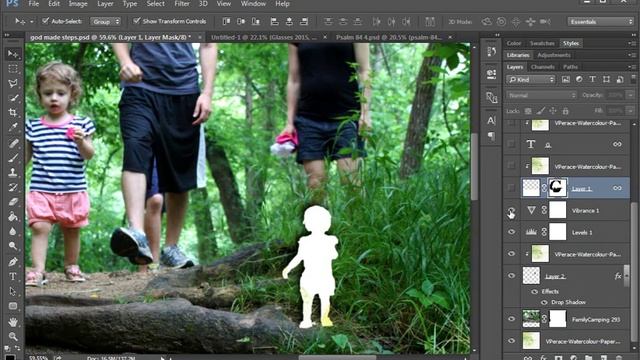Viewport: 640px width, 360px height.
Task: Select the Lasso tool
Action: pos(13,83)
